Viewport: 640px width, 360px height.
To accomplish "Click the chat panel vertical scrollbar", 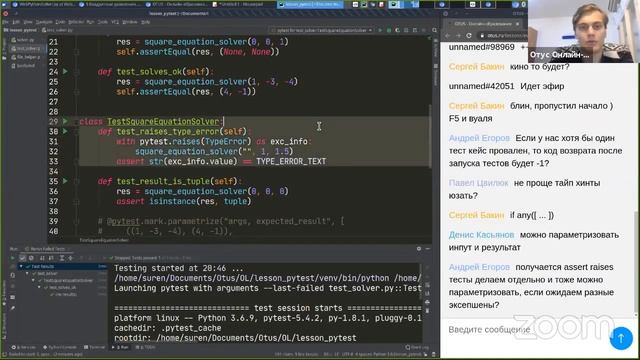I will 637,261.
